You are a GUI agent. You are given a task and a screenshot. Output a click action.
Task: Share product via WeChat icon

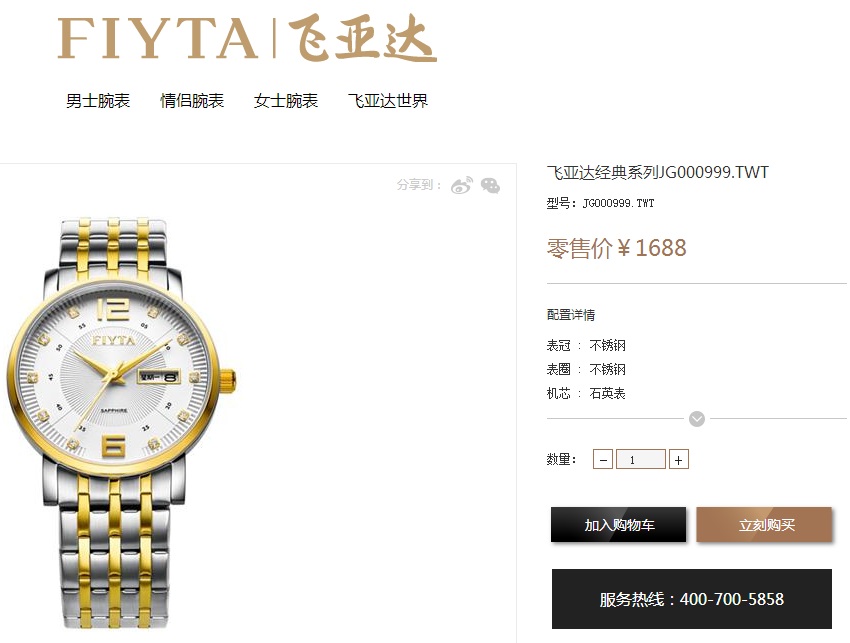491,185
